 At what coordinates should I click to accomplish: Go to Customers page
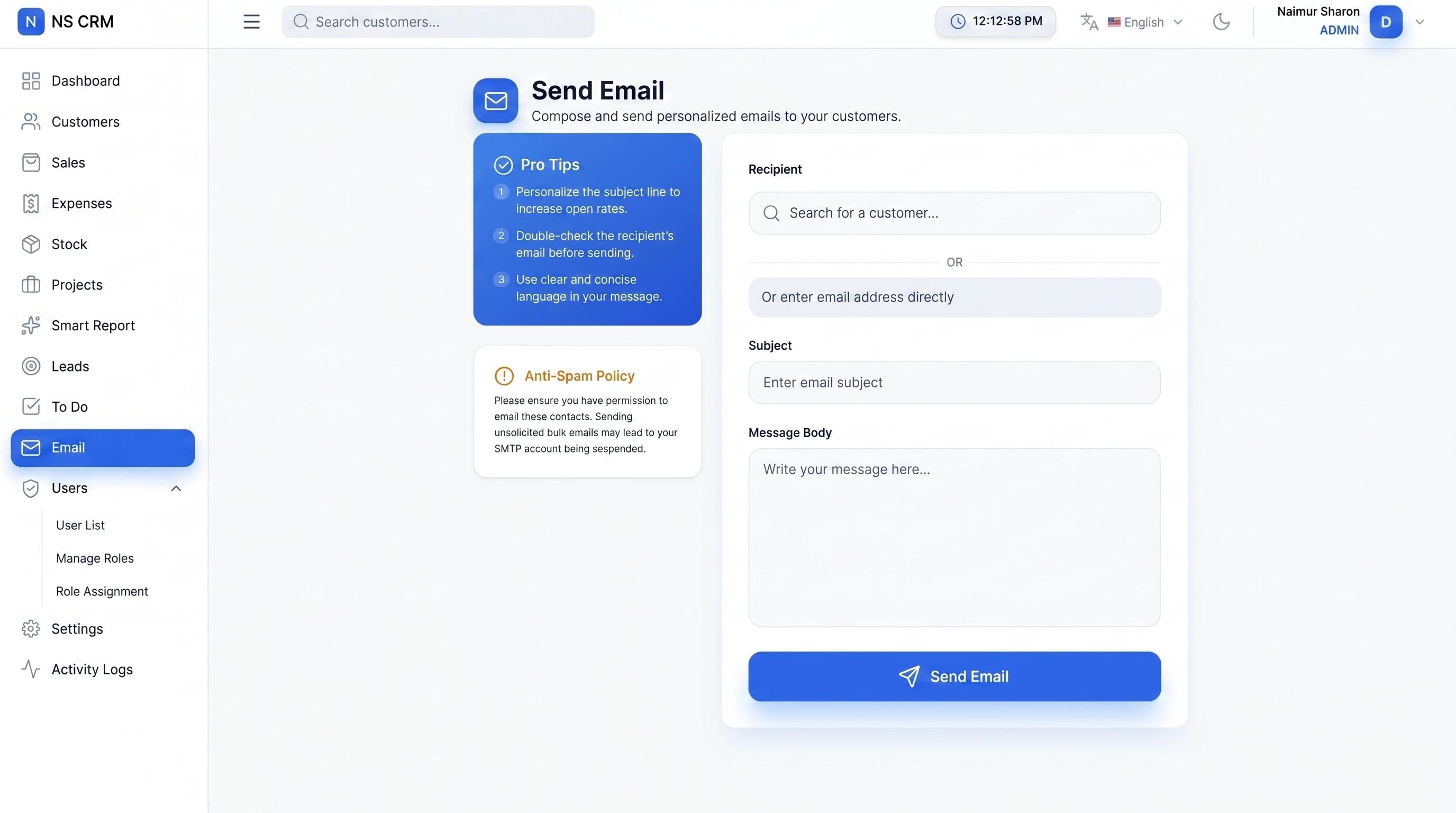[103, 122]
